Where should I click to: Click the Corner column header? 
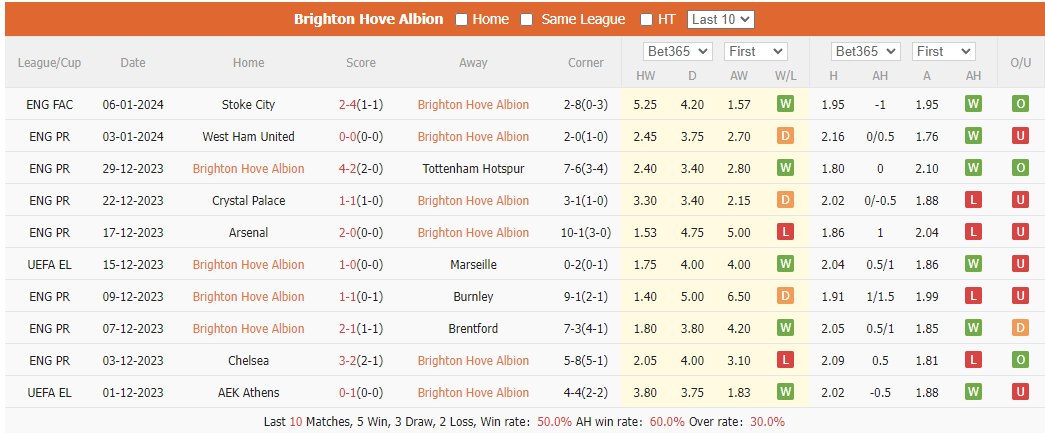(586, 63)
